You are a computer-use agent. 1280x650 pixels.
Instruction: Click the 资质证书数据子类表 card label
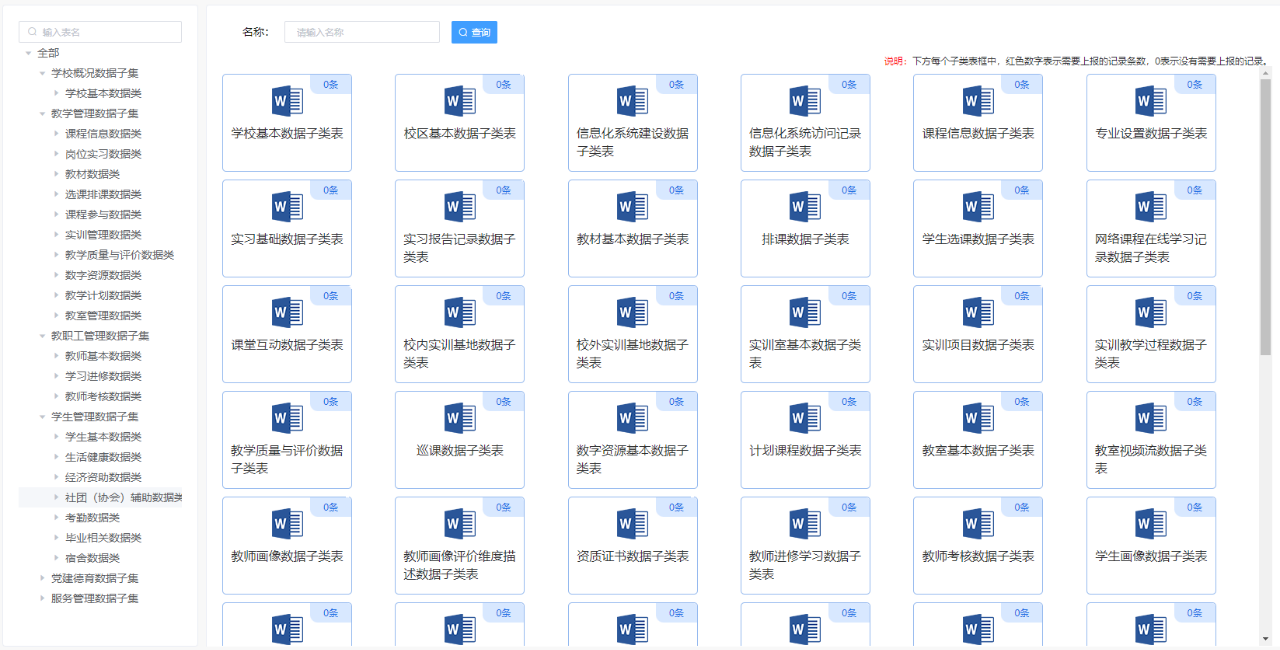coord(633,556)
